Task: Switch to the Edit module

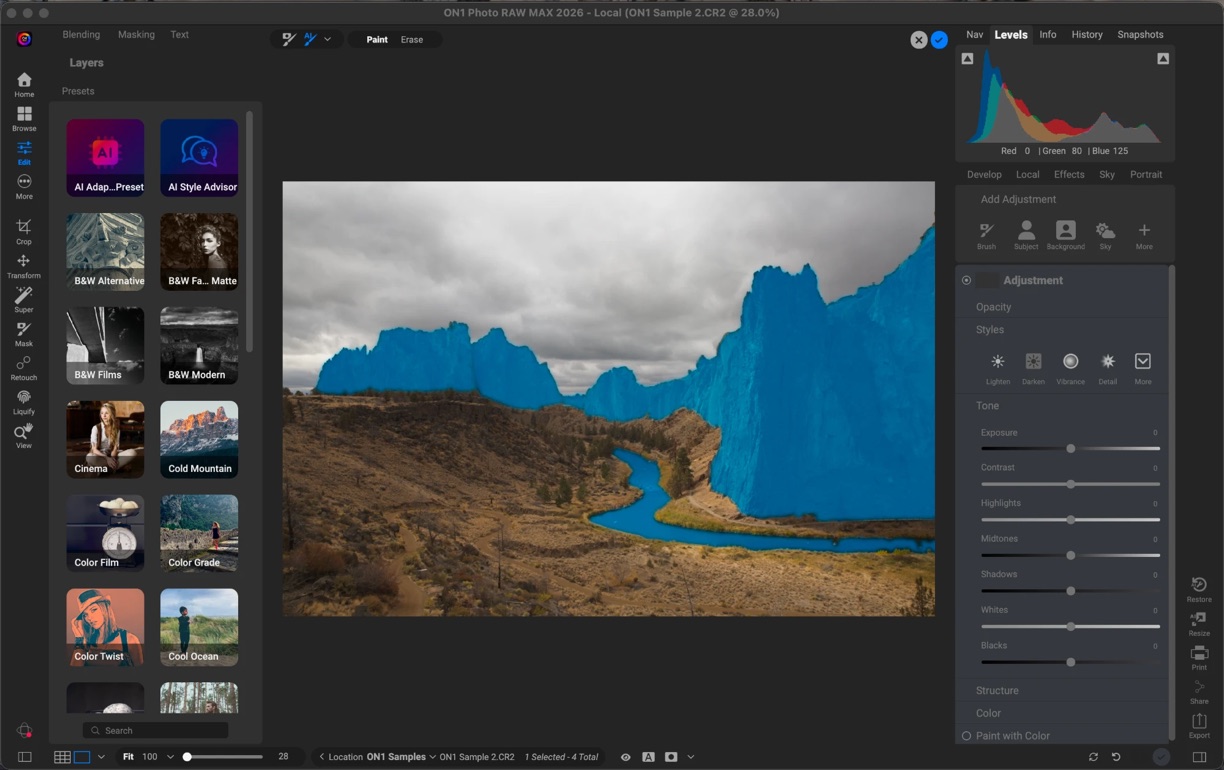Action: click(24, 152)
